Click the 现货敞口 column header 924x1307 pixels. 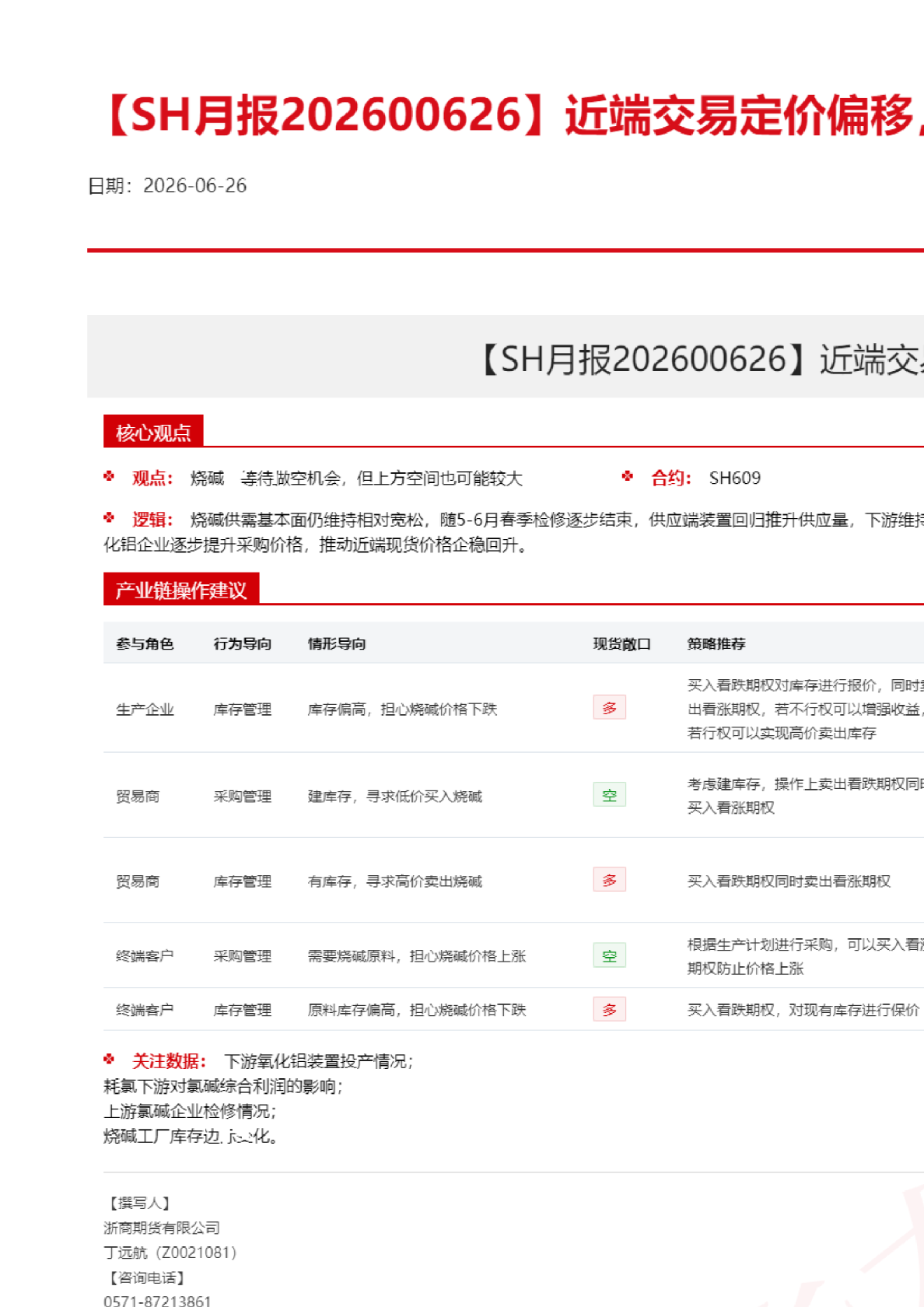621,643
